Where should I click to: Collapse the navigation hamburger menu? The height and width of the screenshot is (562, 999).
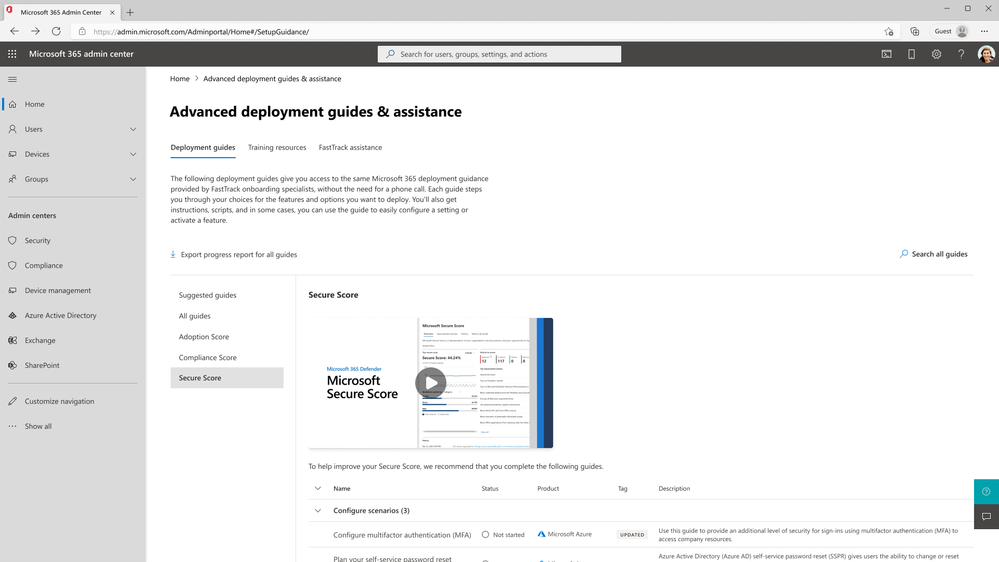tap(12, 80)
